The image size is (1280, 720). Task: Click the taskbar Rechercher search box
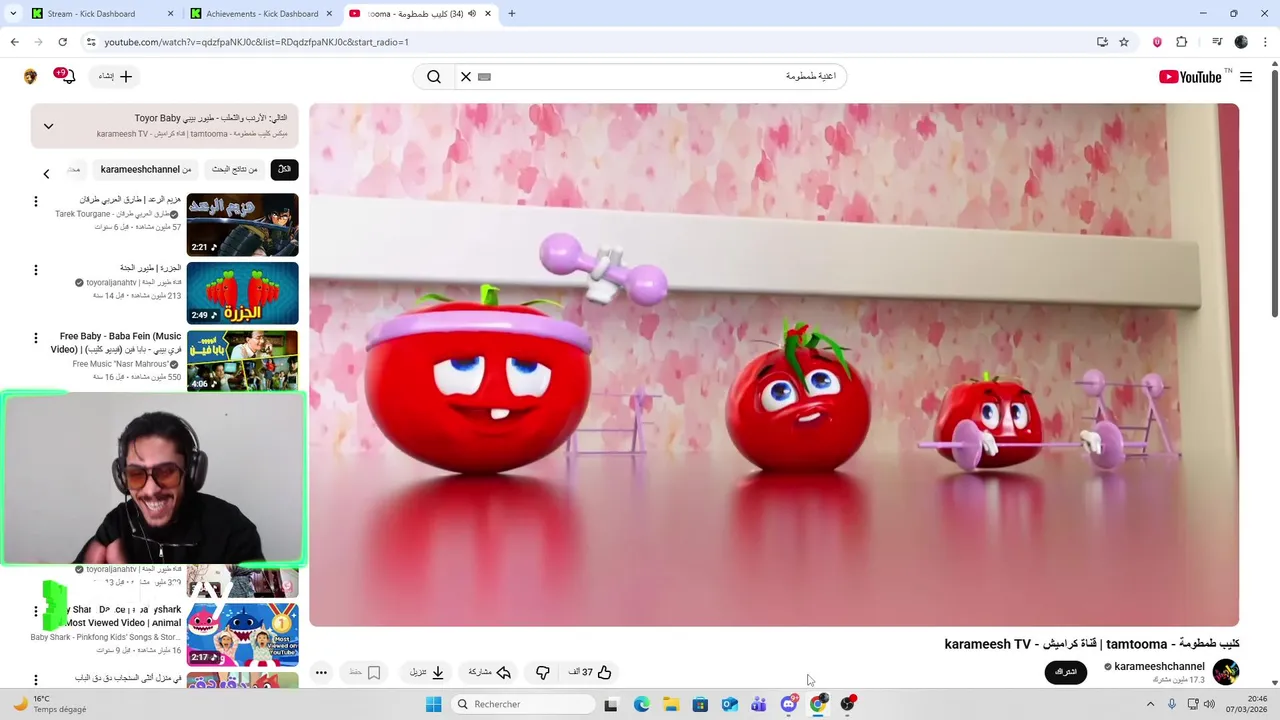click(x=523, y=704)
